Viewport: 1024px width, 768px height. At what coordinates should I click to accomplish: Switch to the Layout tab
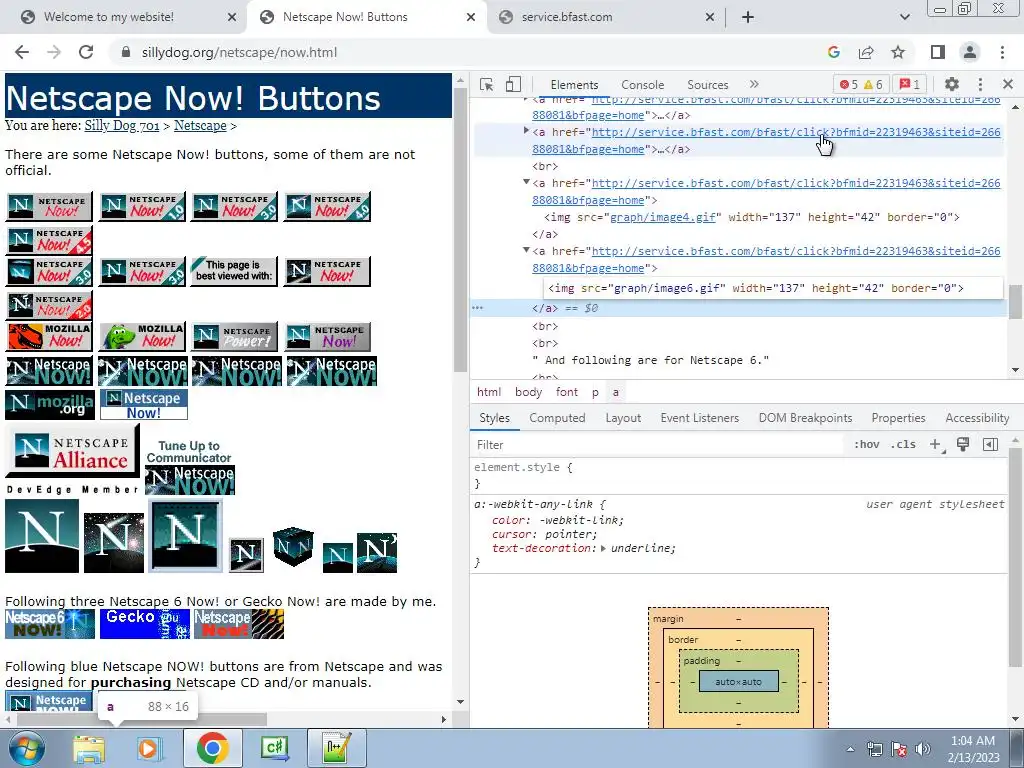point(623,418)
